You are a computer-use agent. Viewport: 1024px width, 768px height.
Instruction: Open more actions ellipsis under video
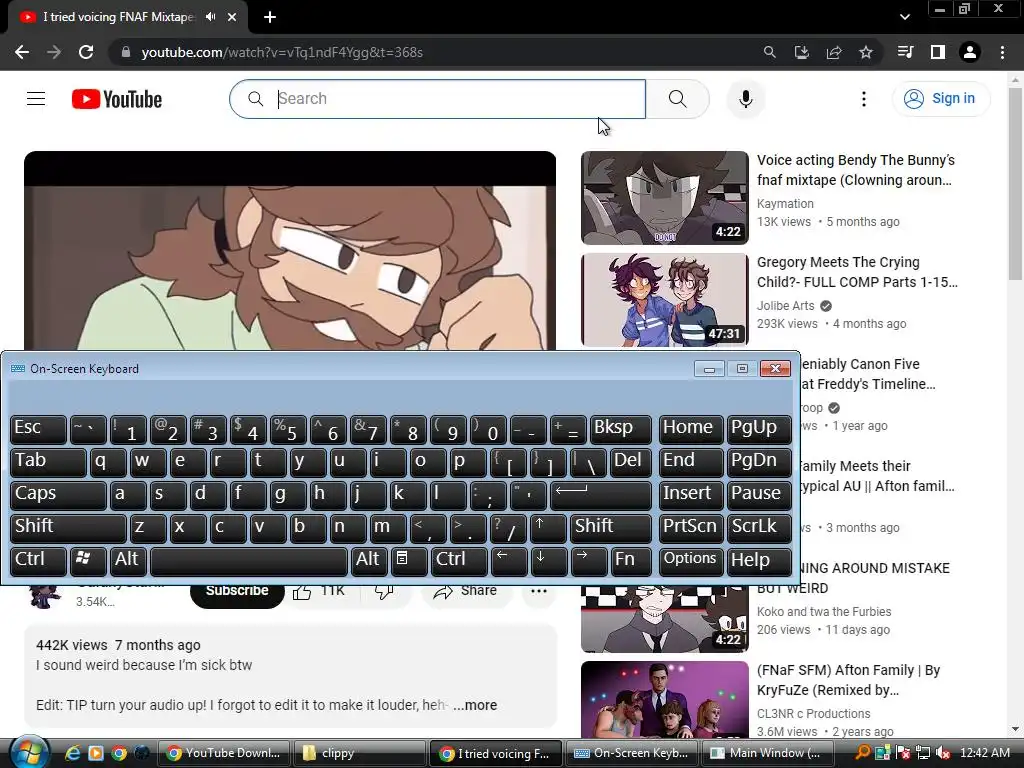click(539, 592)
